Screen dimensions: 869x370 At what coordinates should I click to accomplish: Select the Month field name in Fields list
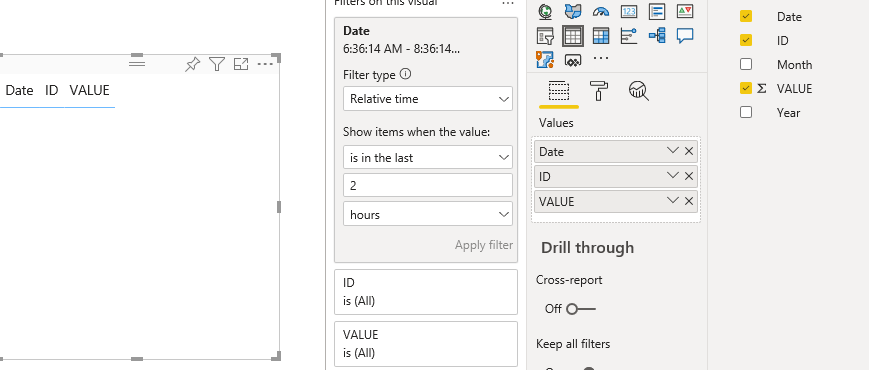coord(794,65)
